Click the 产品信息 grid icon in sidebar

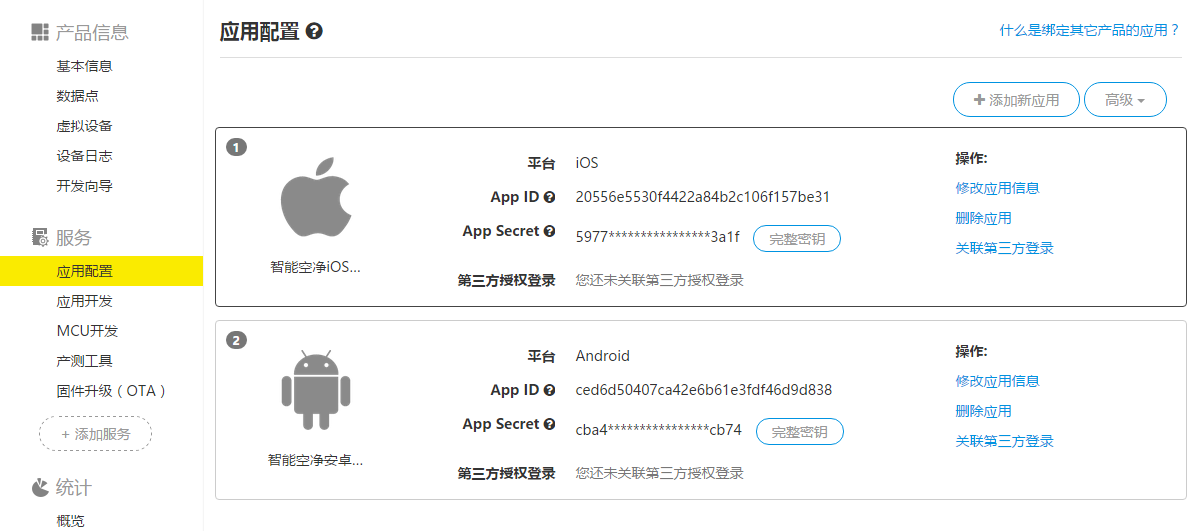[40, 32]
